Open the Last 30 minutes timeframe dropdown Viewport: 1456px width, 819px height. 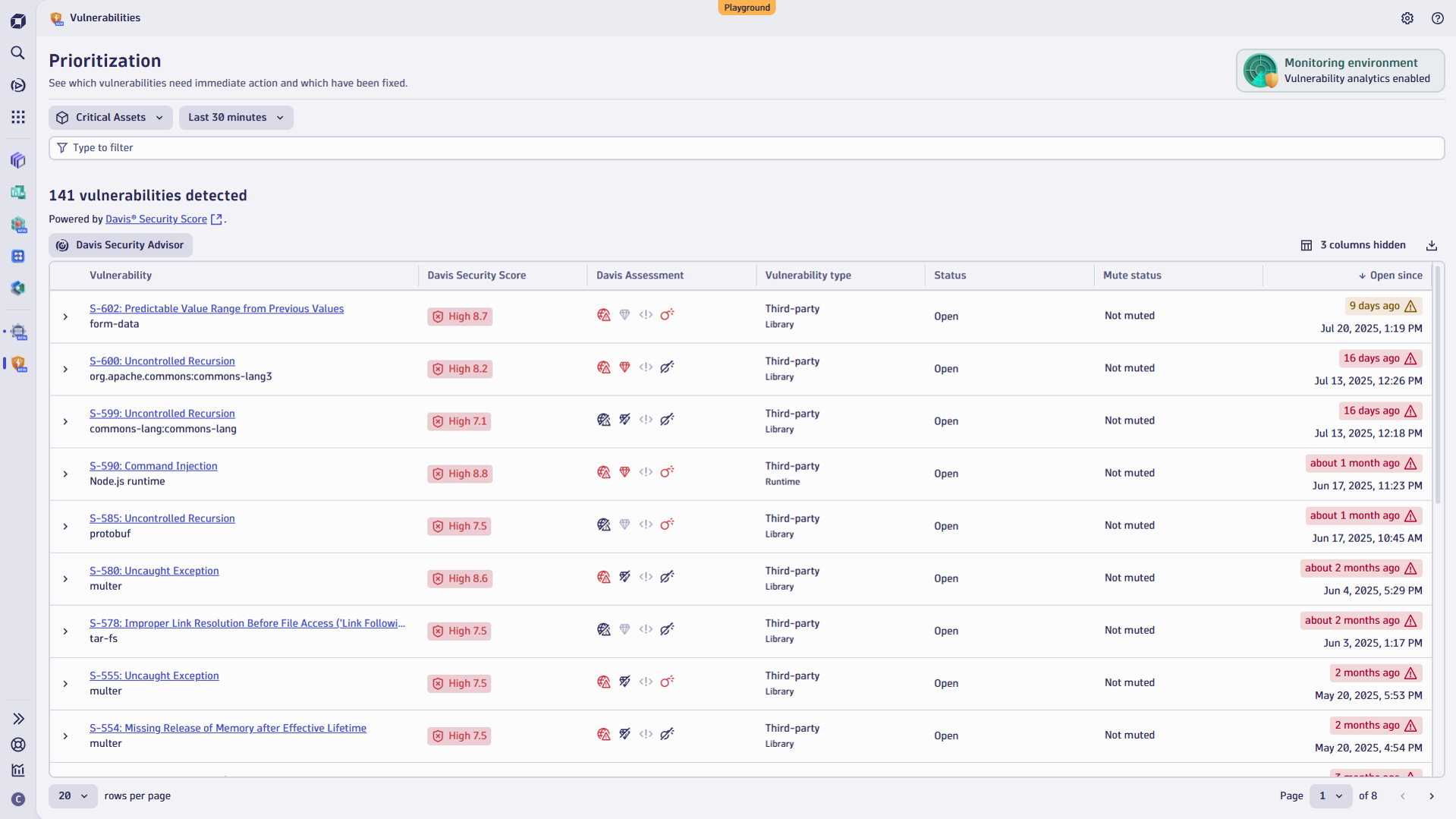coord(236,118)
